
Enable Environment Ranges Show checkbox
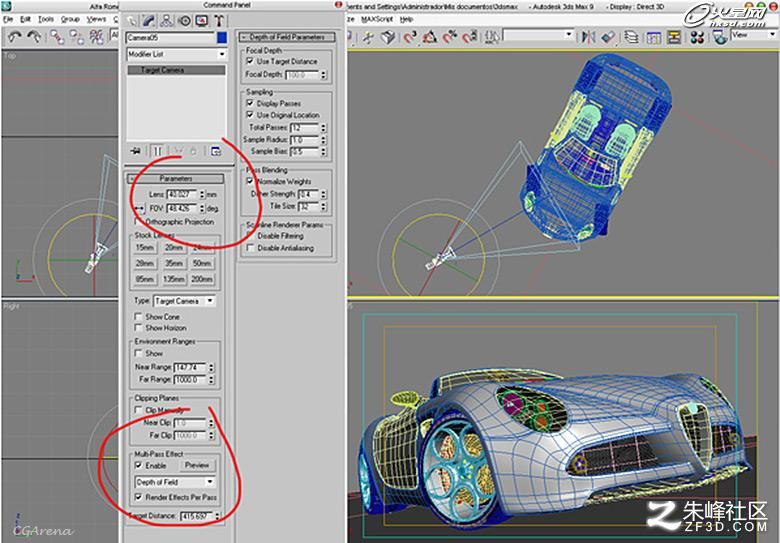click(x=138, y=353)
